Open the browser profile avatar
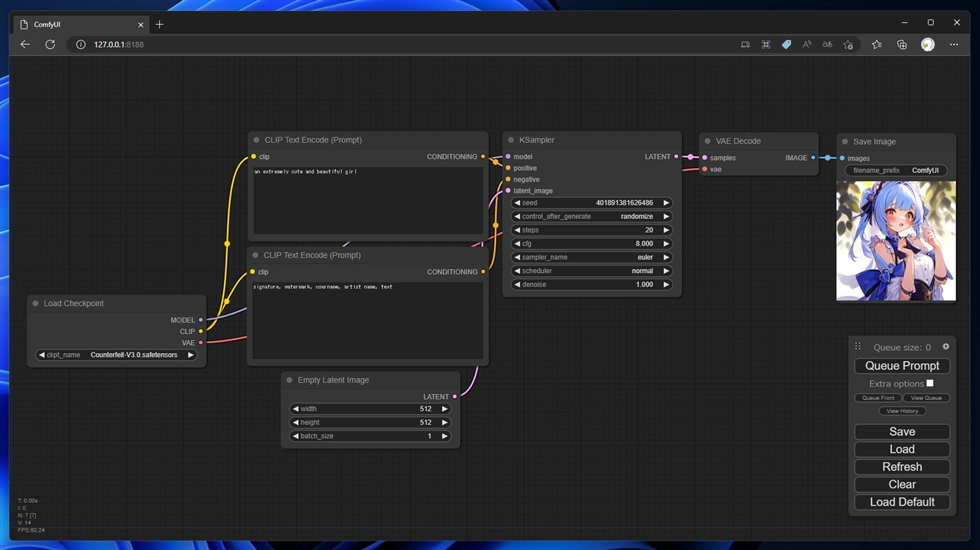 point(927,45)
